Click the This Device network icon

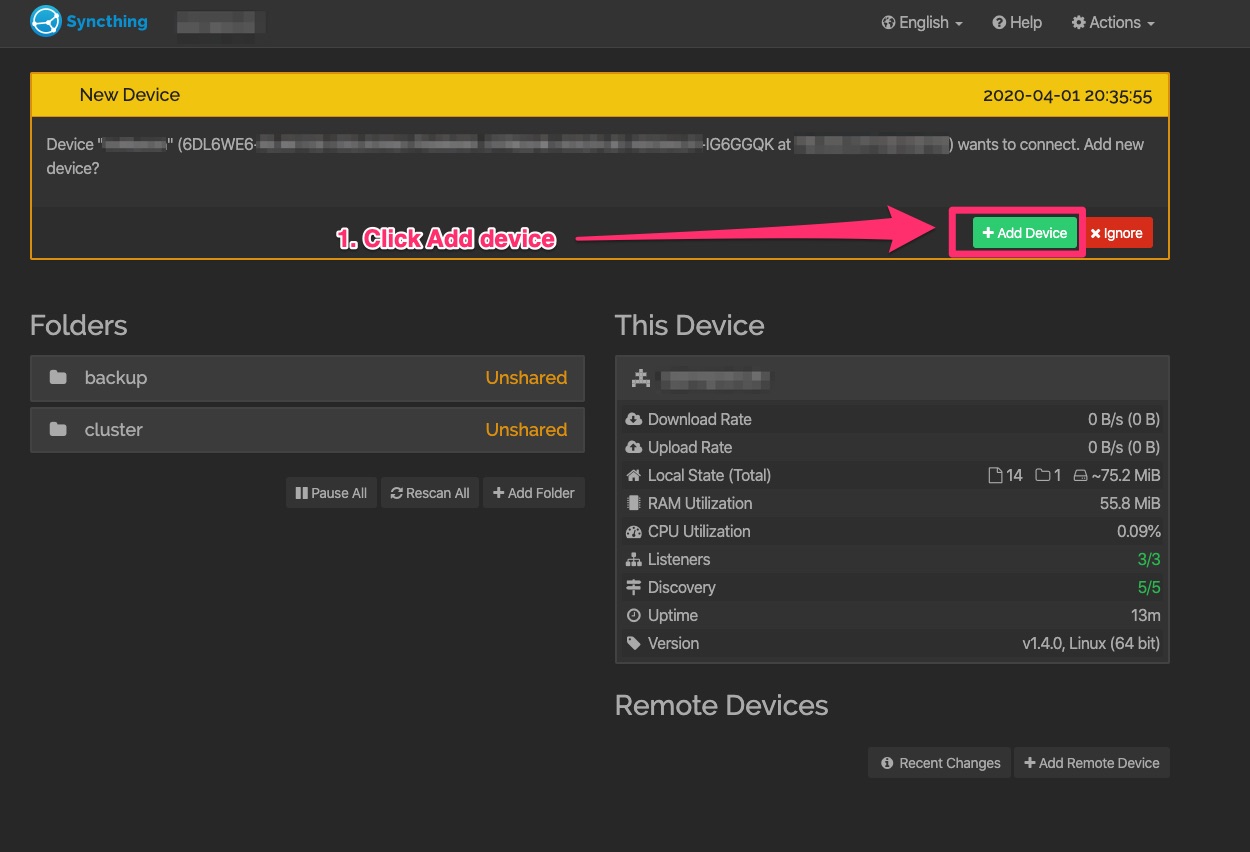point(641,379)
